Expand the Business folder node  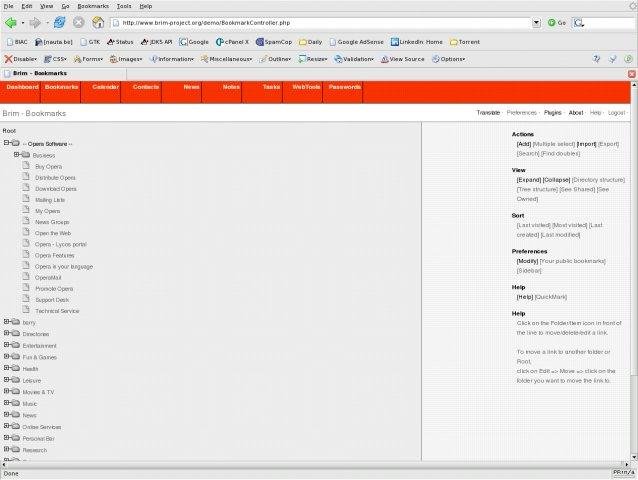click(x=16, y=155)
